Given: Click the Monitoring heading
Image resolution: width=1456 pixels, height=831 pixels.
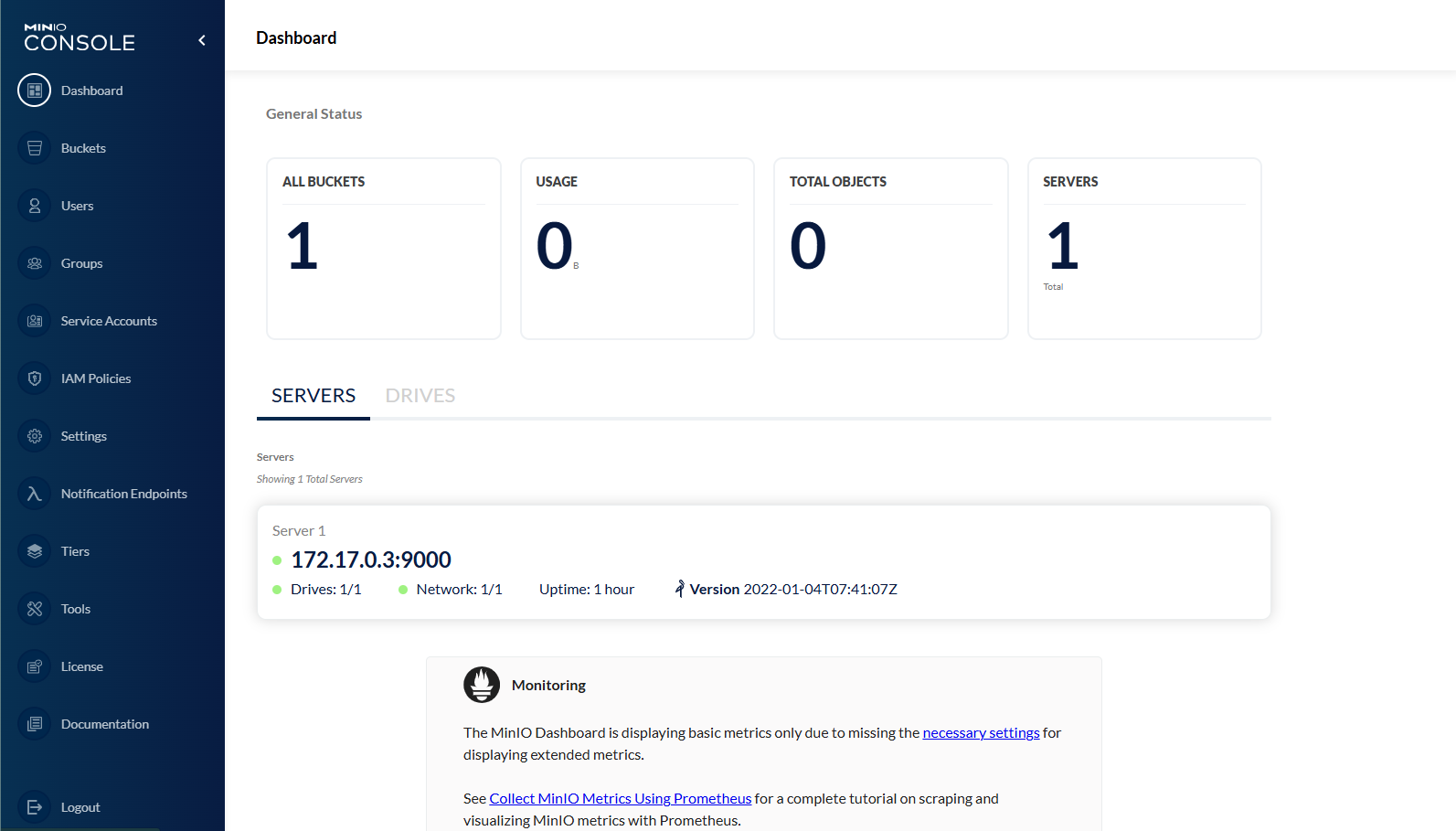Looking at the screenshot, I should (x=548, y=685).
